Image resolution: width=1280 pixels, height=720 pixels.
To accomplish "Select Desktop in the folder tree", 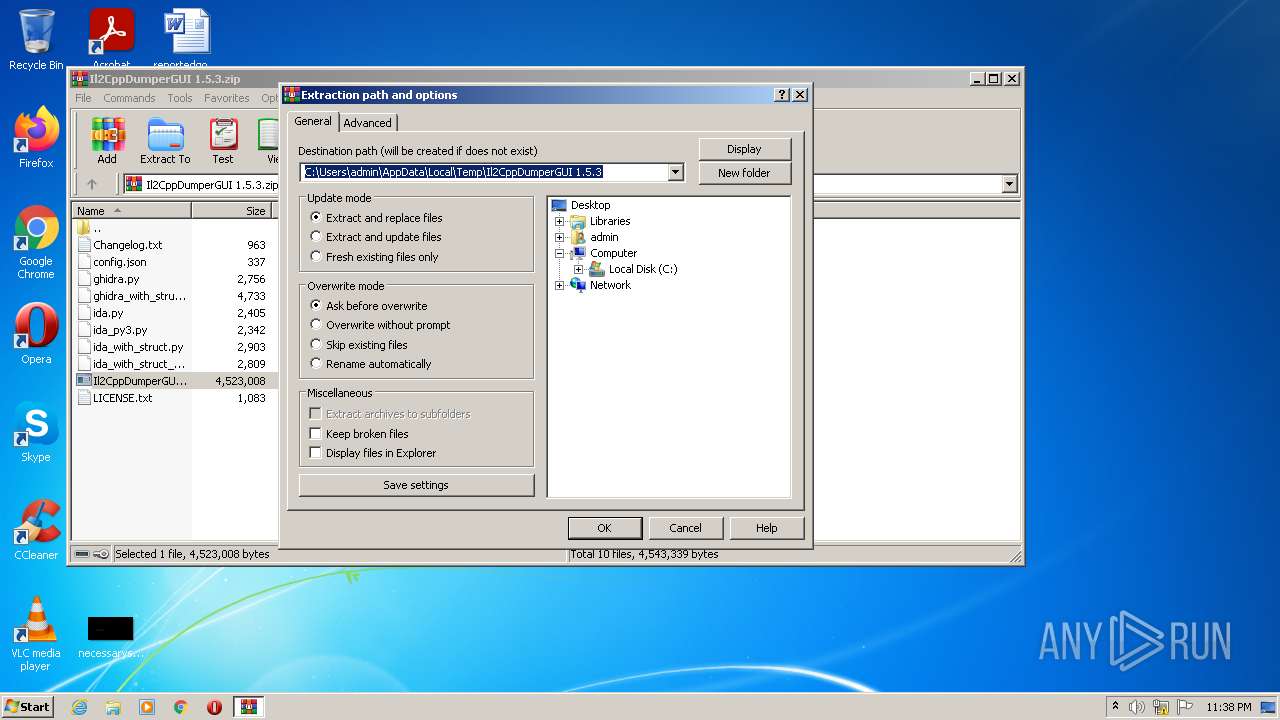I will pos(590,205).
